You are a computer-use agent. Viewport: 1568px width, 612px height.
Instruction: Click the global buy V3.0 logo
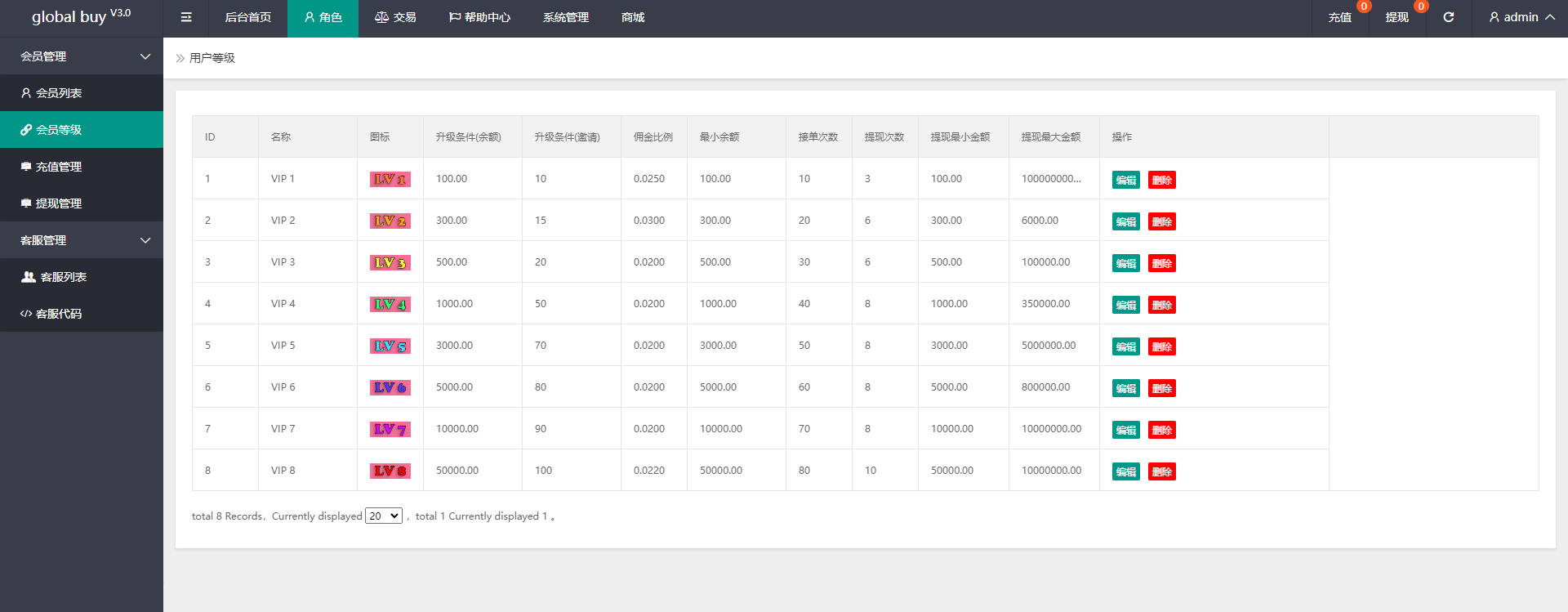[81, 16]
